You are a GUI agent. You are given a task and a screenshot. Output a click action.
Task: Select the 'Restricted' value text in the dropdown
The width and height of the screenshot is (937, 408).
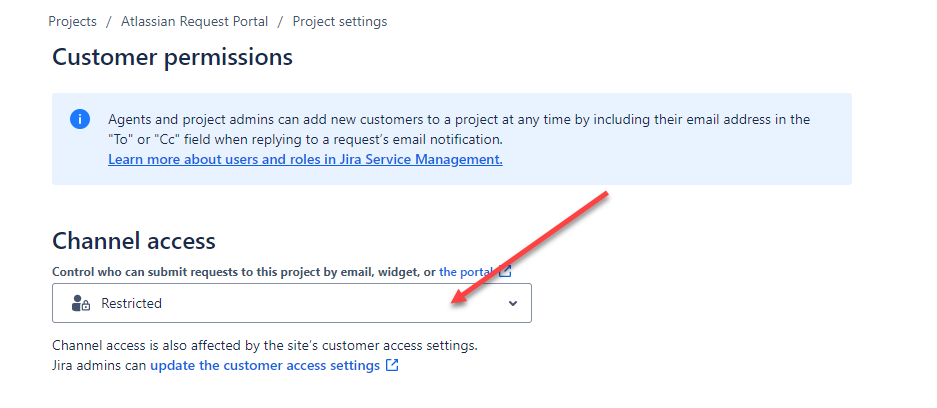[131, 303]
